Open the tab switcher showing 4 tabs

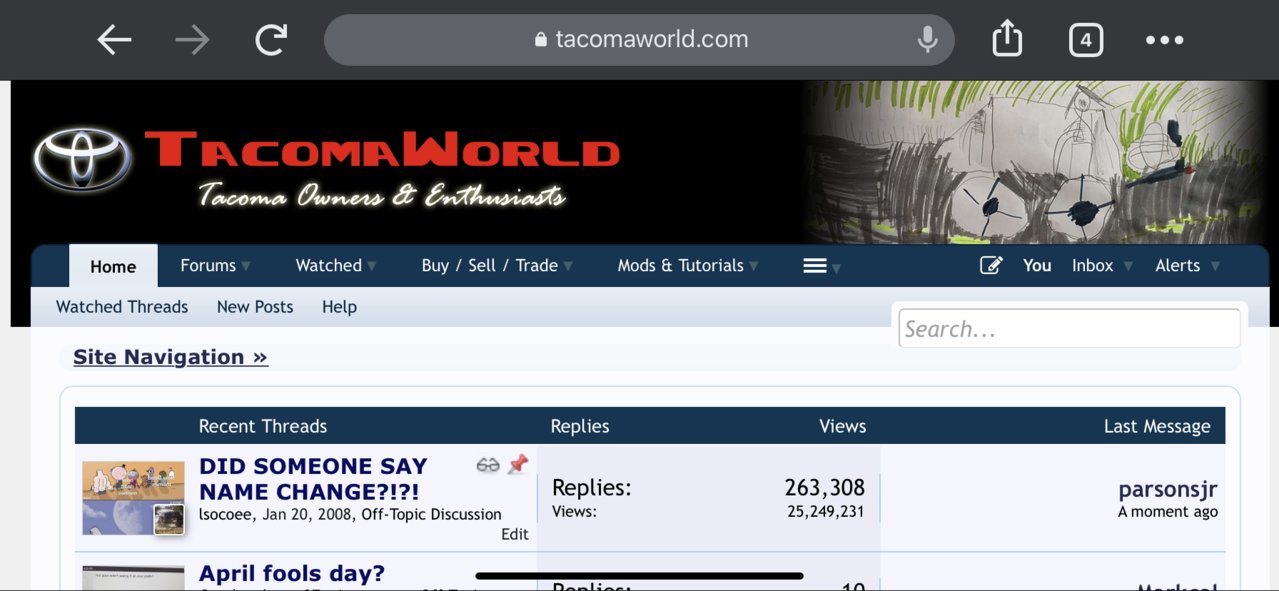(1085, 40)
